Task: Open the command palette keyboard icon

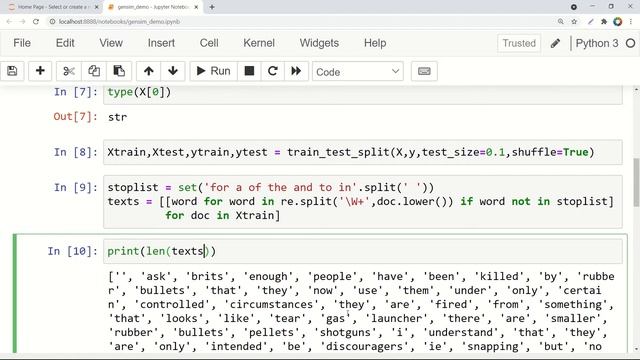Action: [x=424, y=71]
